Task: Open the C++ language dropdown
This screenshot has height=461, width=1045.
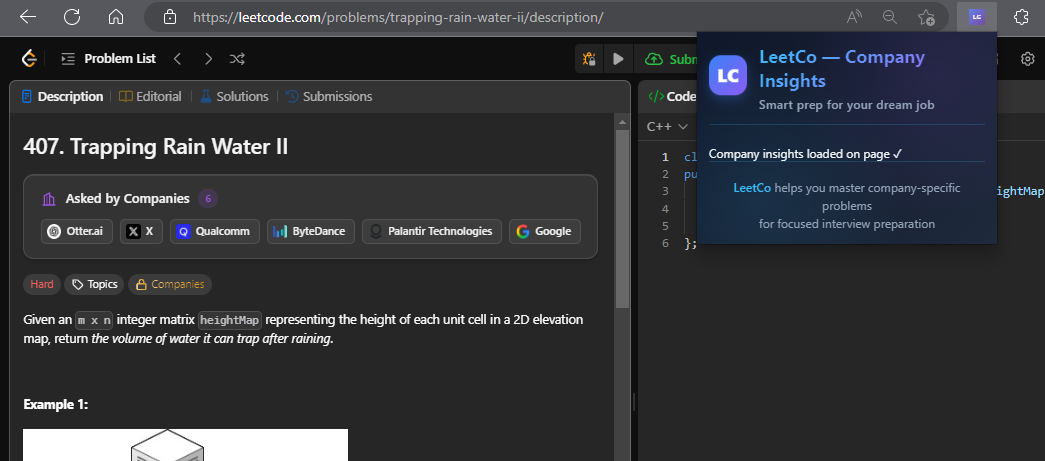Action: click(667, 127)
